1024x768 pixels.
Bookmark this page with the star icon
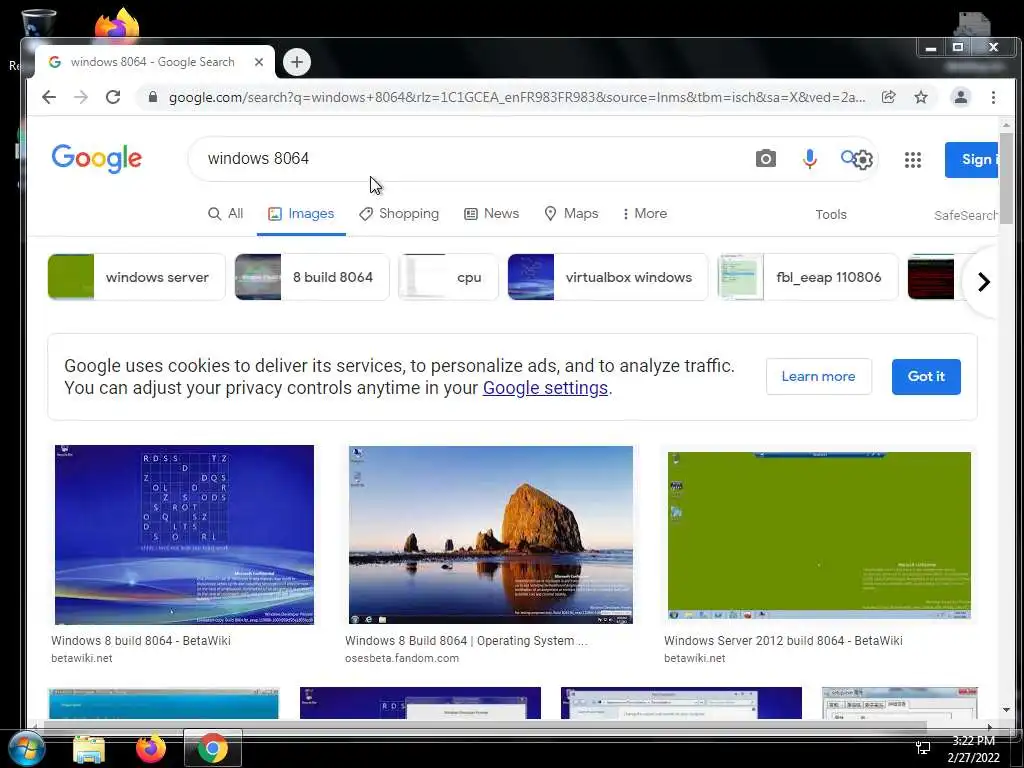(921, 97)
